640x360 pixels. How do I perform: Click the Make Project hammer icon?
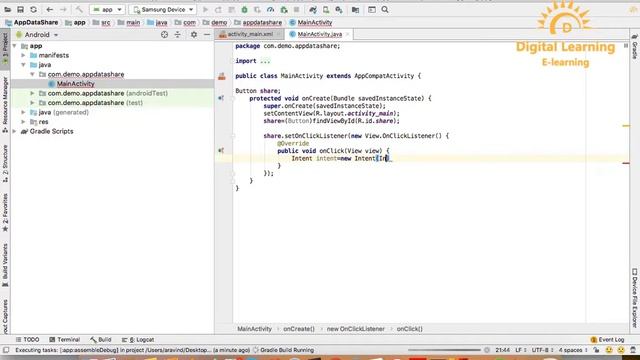click(x=79, y=9)
